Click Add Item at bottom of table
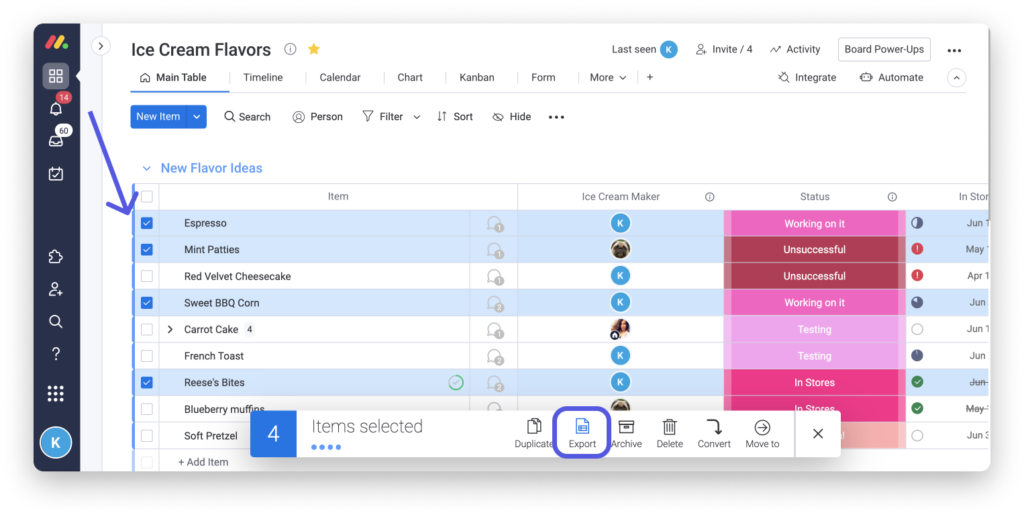Image resolution: width=1024 pixels, height=515 pixels. coord(203,462)
